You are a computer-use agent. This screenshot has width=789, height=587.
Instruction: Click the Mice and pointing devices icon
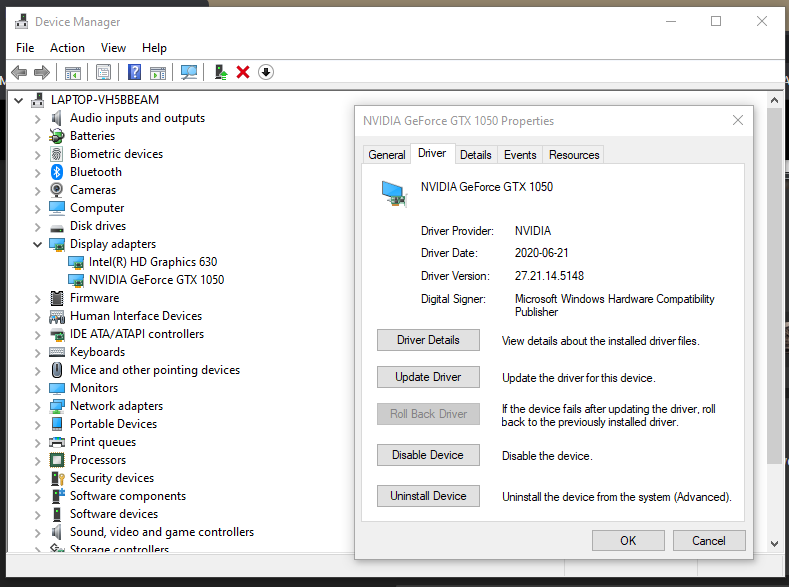coord(57,370)
